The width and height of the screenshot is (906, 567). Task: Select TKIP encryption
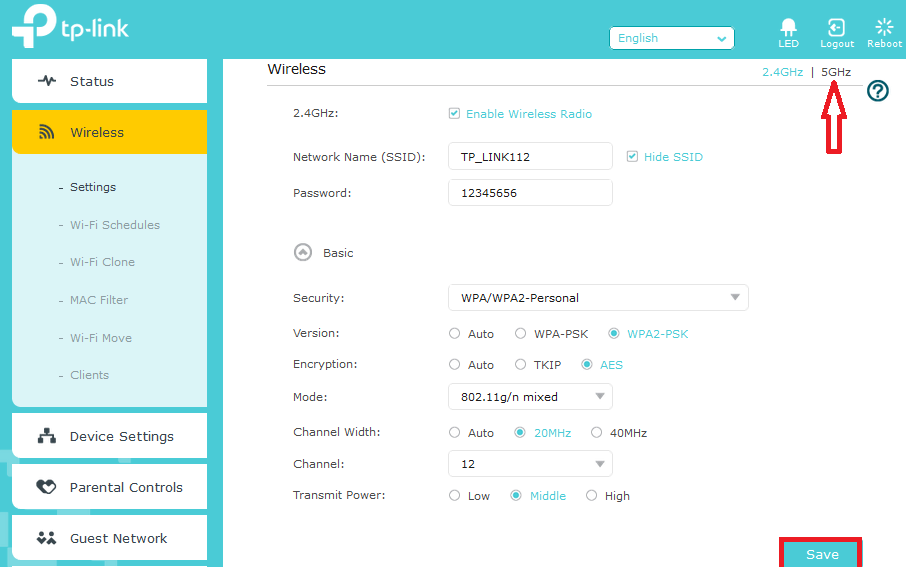click(521, 365)
